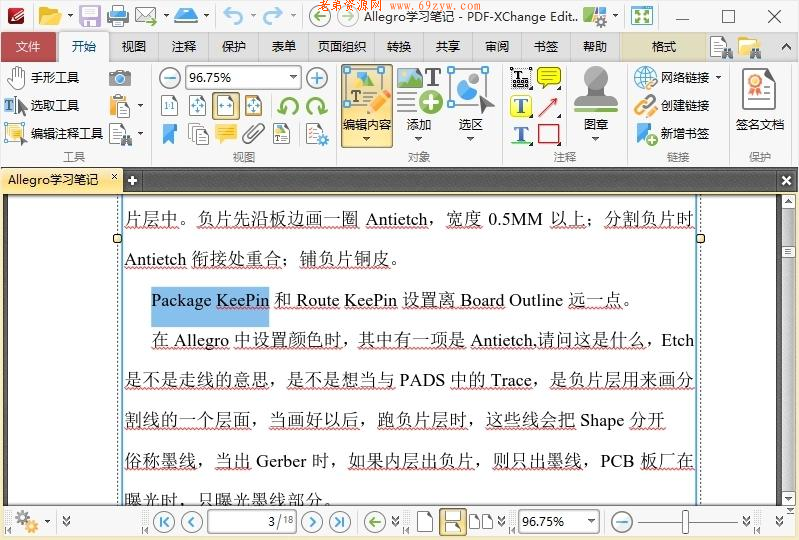The height and width of the screenshot is (540, 799).
Task: Switch to the 格式 ribbon tab
Action: pyautogui.click(x=664, y=47)
